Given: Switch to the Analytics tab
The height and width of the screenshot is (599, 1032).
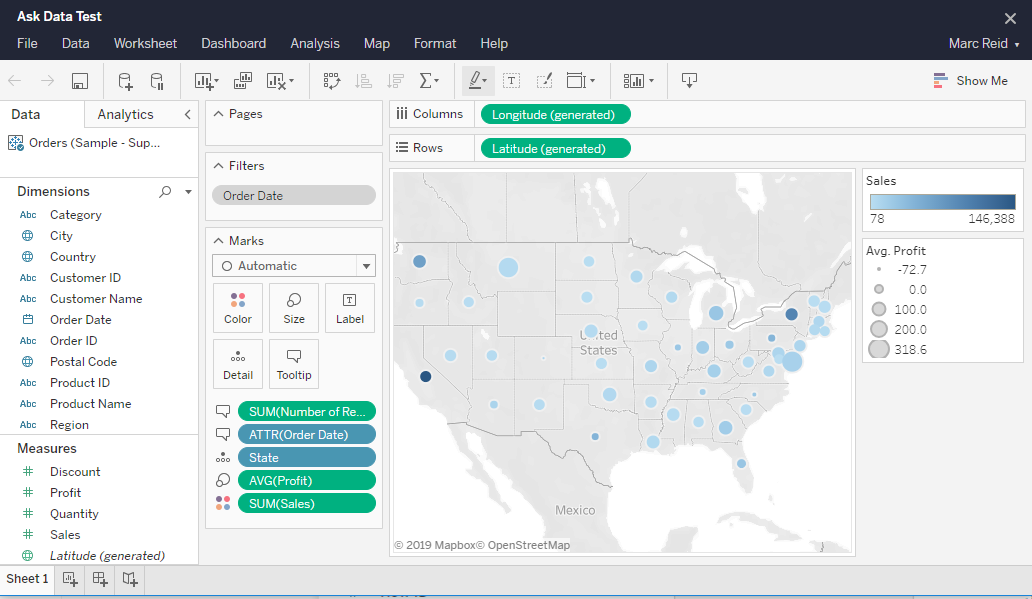Looking at the screenshot, I should [x=125, y=114].
